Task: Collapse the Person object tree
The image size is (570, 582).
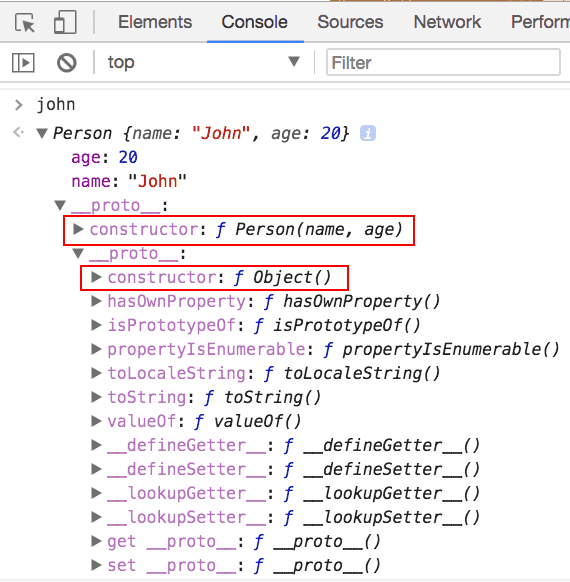Action: point(42,133)
